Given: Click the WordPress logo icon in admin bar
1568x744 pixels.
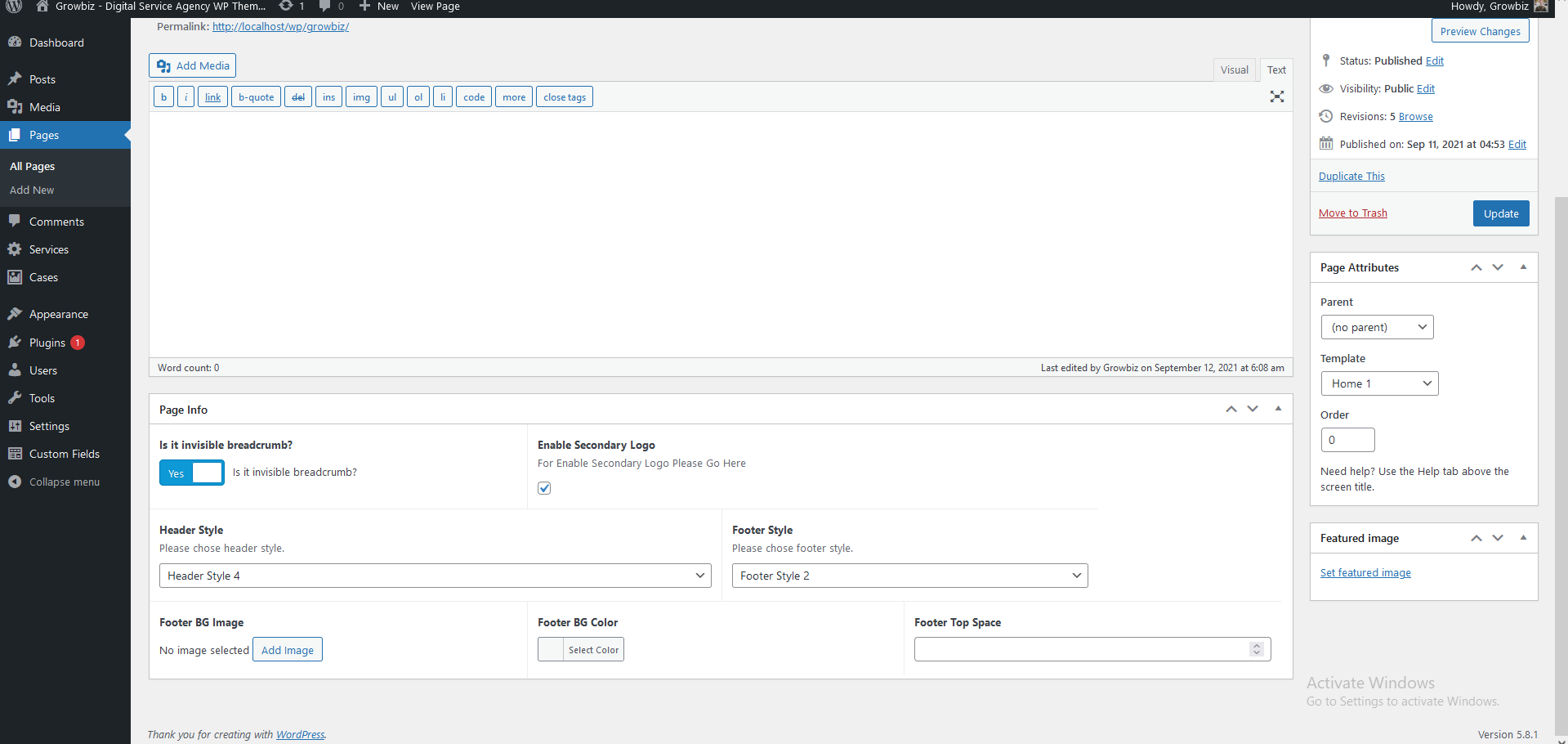Looking at the screenshot, I should click(x=14, y=6).
